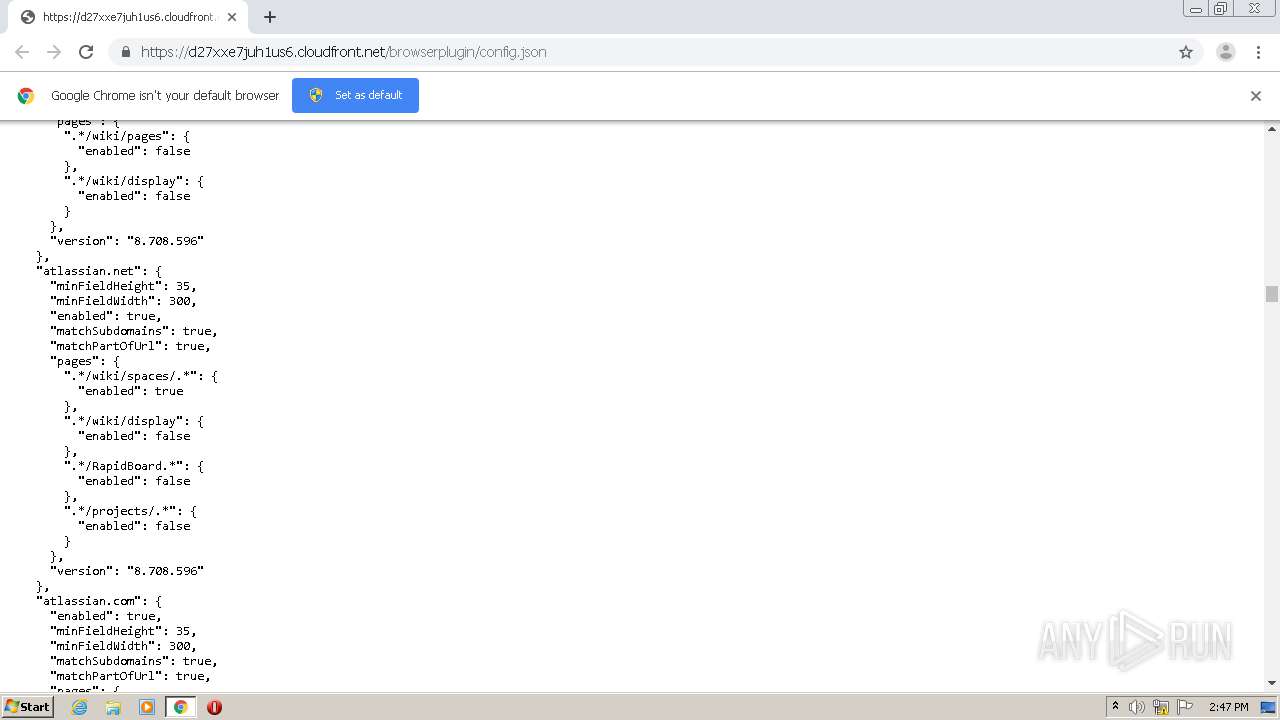1280x720 pixels.
Task: Click "minFieldHeight": 35 under atlassian.com
Action: click(123, 631)
